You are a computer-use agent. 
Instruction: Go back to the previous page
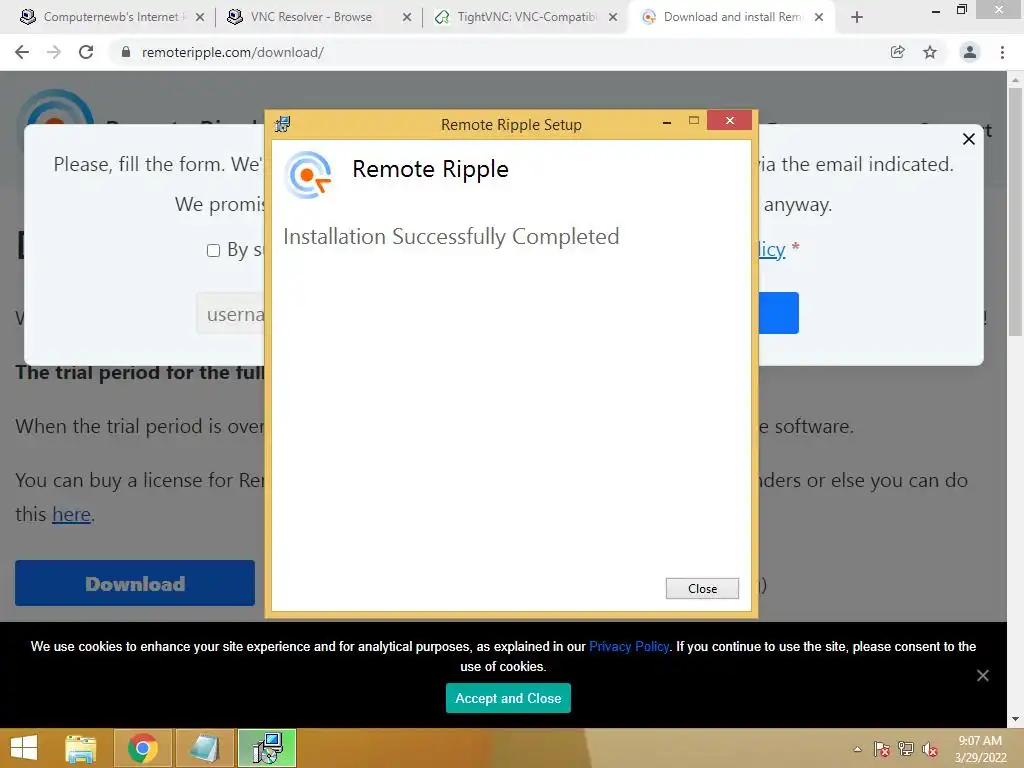click(22, 52)
